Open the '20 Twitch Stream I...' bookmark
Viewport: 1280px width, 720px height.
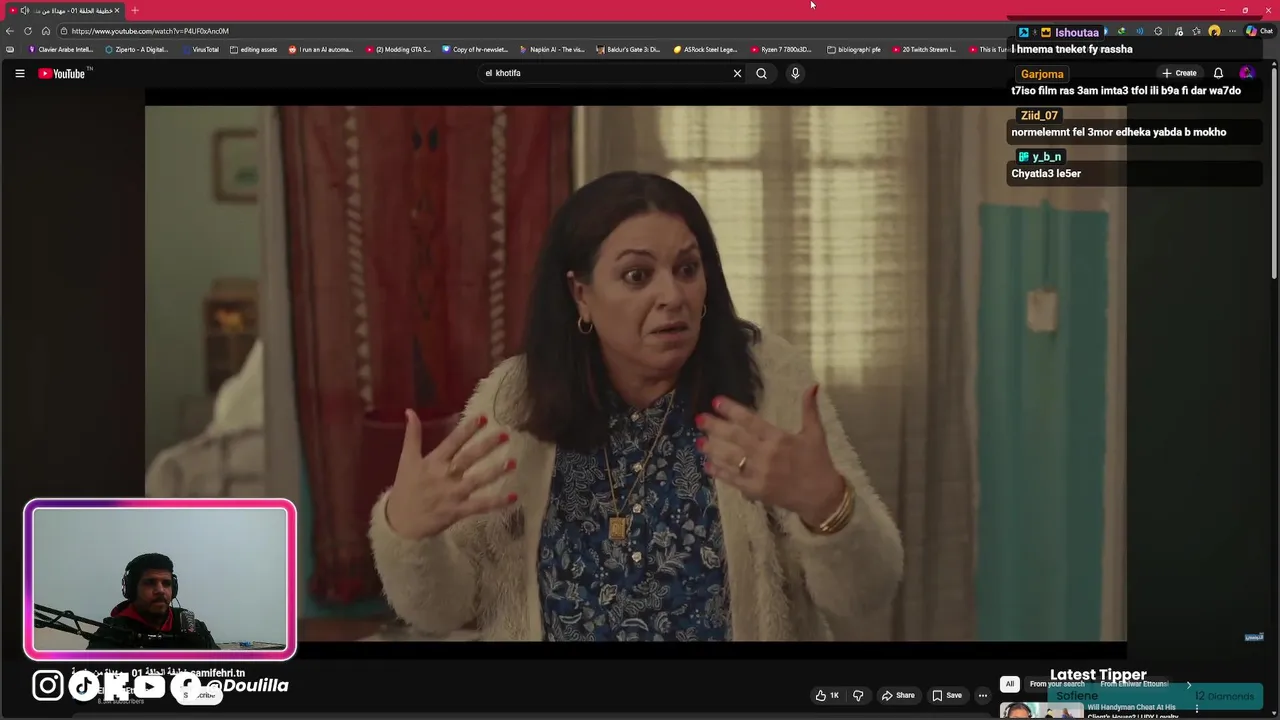pos(925,49)
